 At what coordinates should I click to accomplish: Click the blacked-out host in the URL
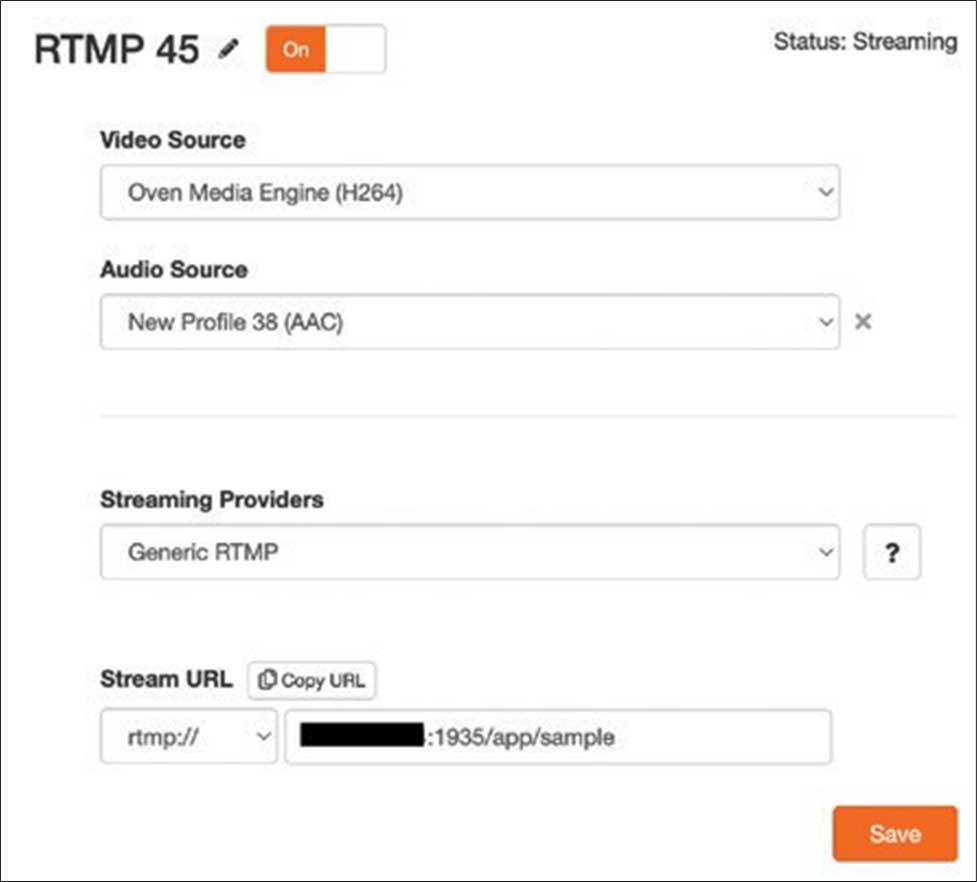(361, 738)
